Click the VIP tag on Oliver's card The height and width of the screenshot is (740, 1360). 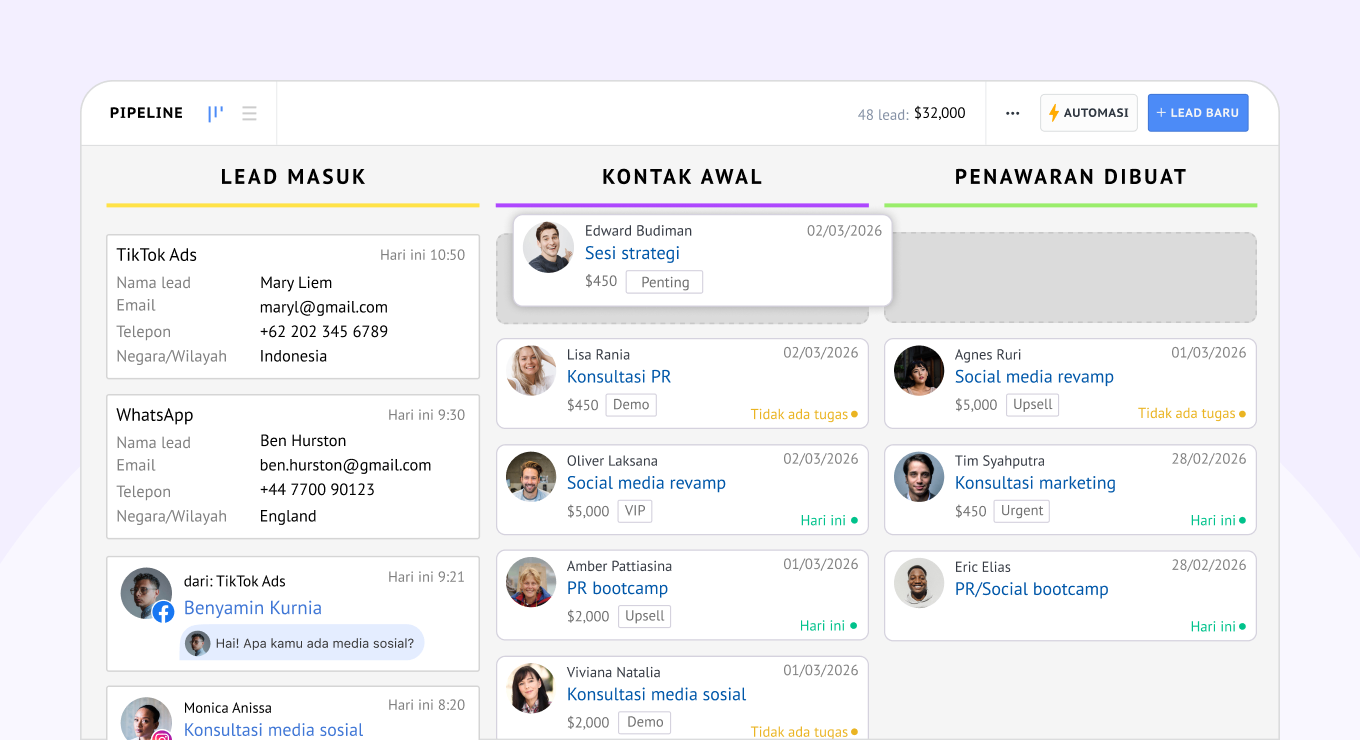coord(635,511)
